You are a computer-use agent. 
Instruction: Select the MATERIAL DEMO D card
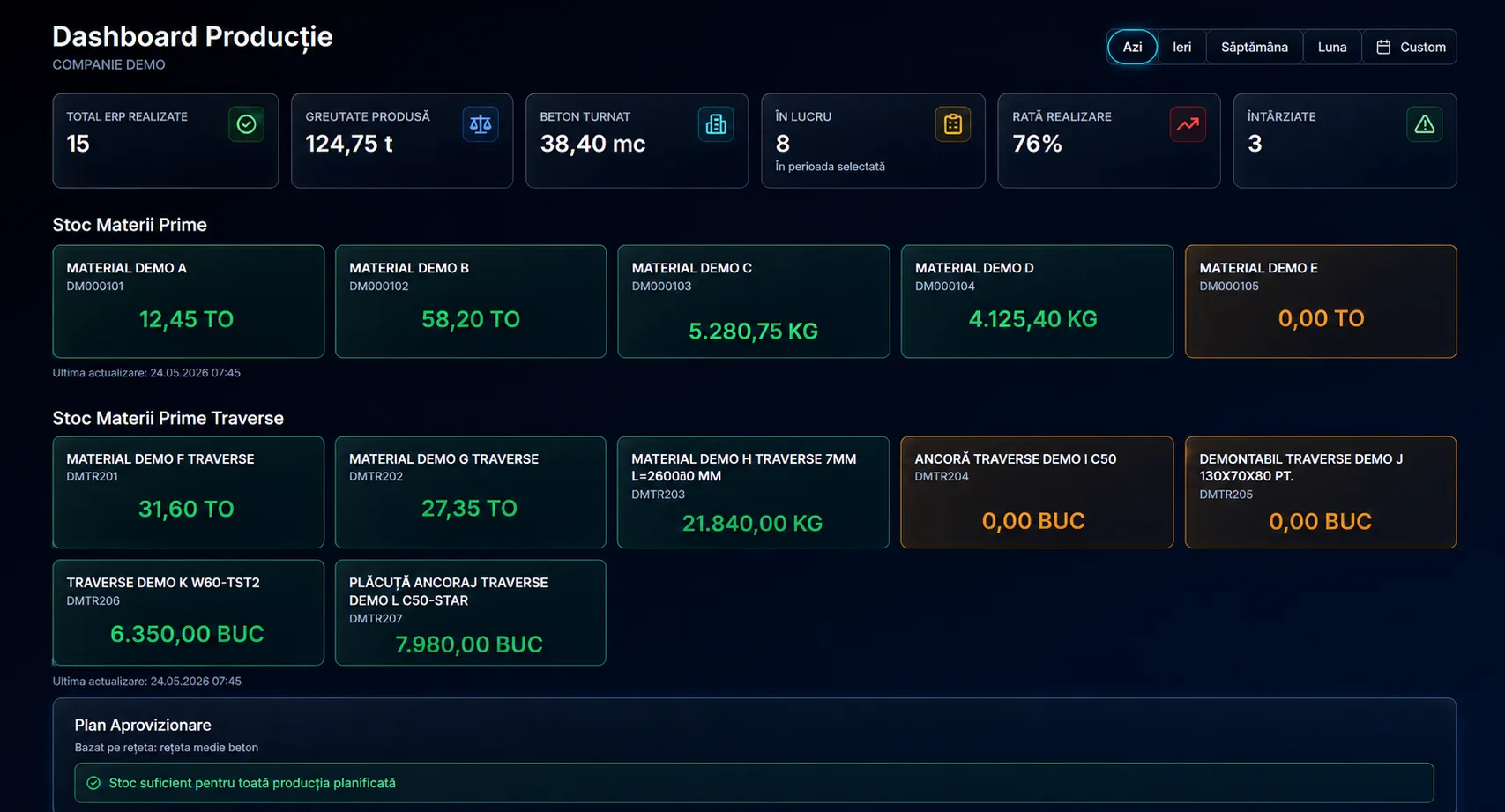tap(1037, 302)
